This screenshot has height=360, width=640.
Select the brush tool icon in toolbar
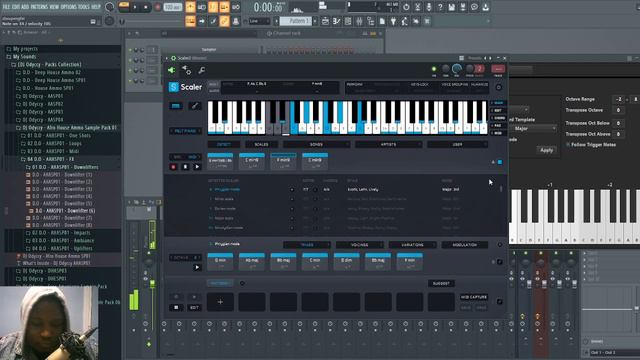pos(213,21)
